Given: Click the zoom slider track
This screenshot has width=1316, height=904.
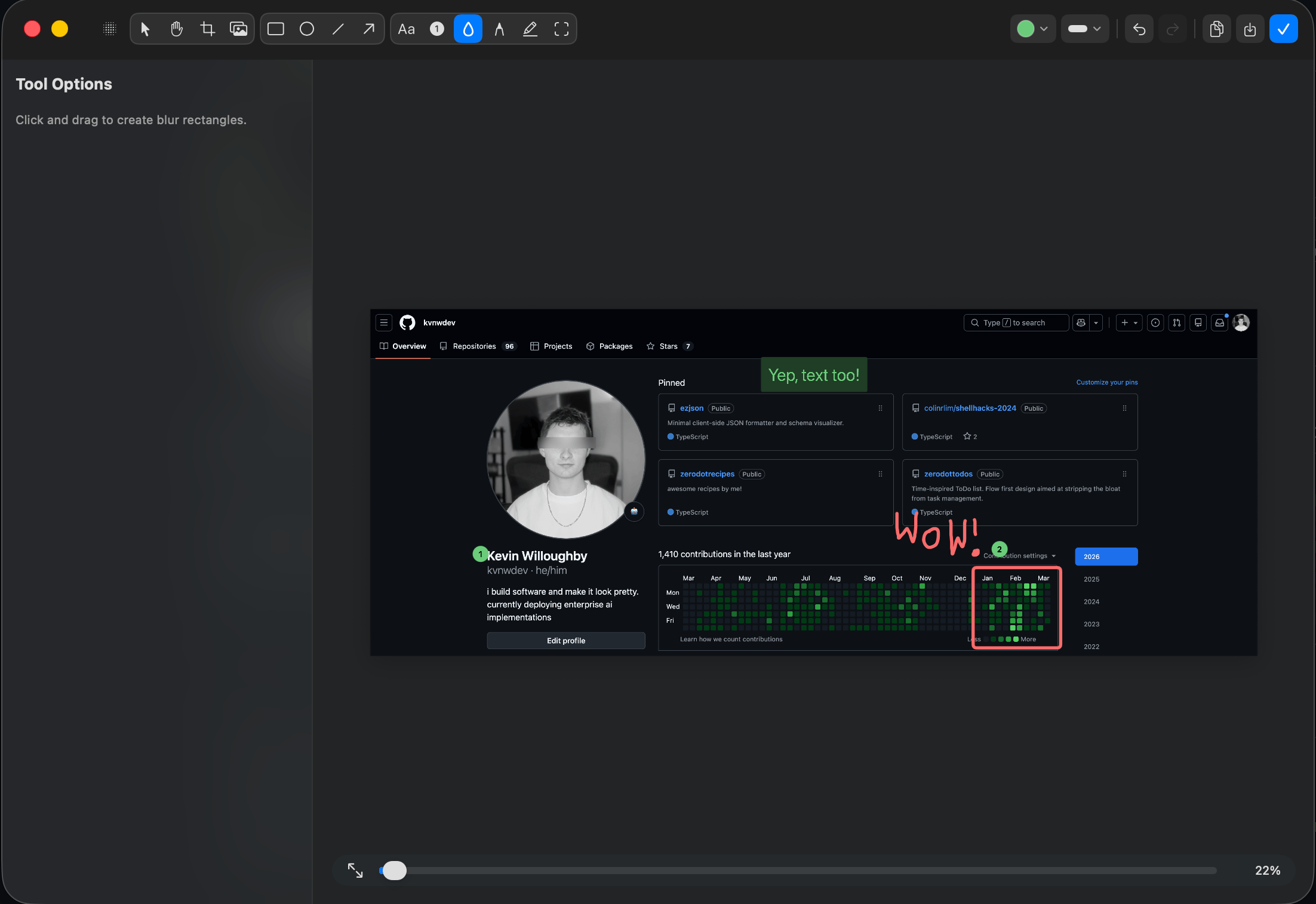Looking at the screenshot, I should coord(798,871).
